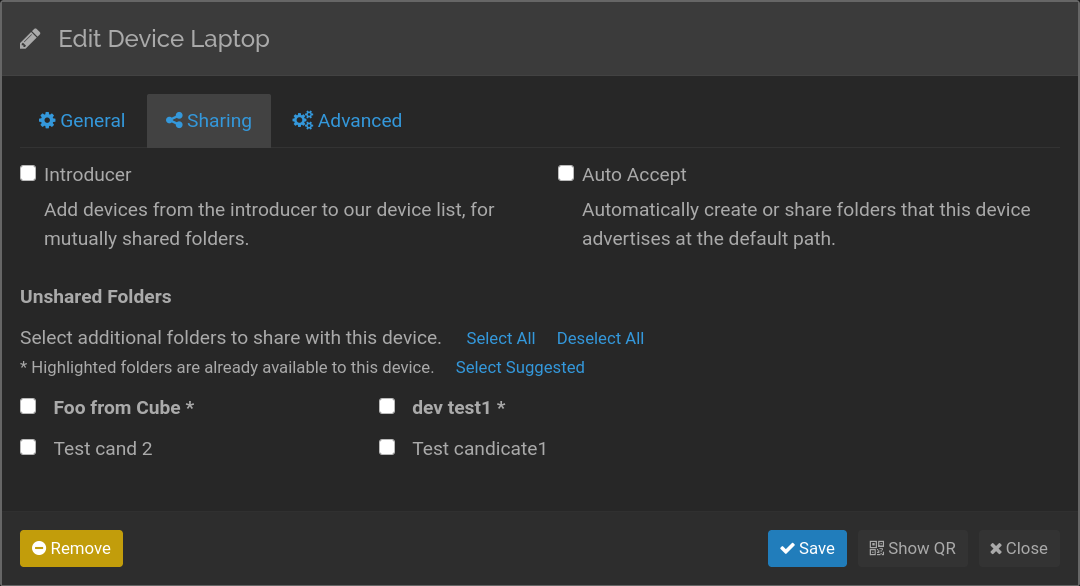The image size is (1080, 586).
Task: Switch to the Sharing tab
Action: [209, 121]
